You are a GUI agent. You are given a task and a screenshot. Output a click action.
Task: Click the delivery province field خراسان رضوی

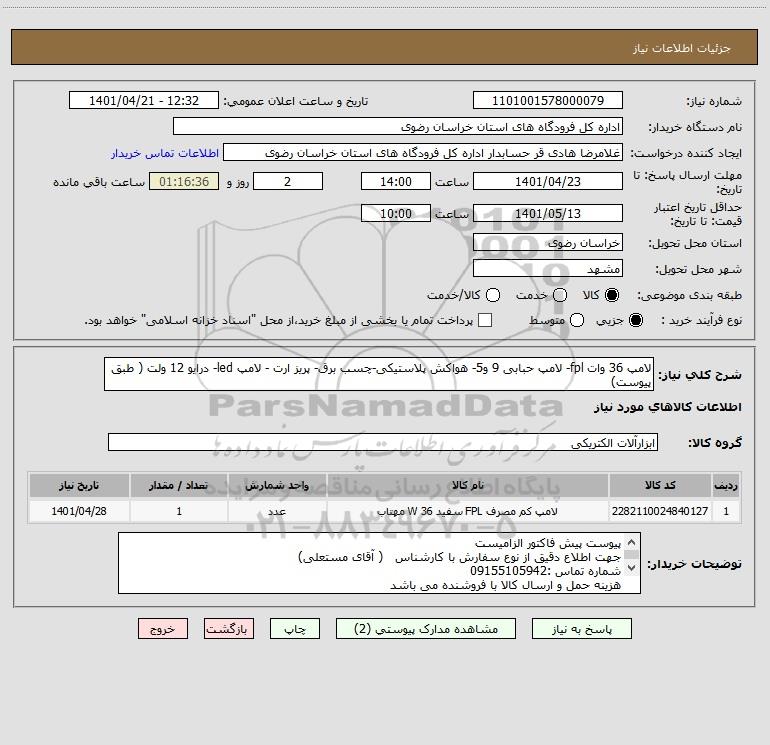(548, 242)
